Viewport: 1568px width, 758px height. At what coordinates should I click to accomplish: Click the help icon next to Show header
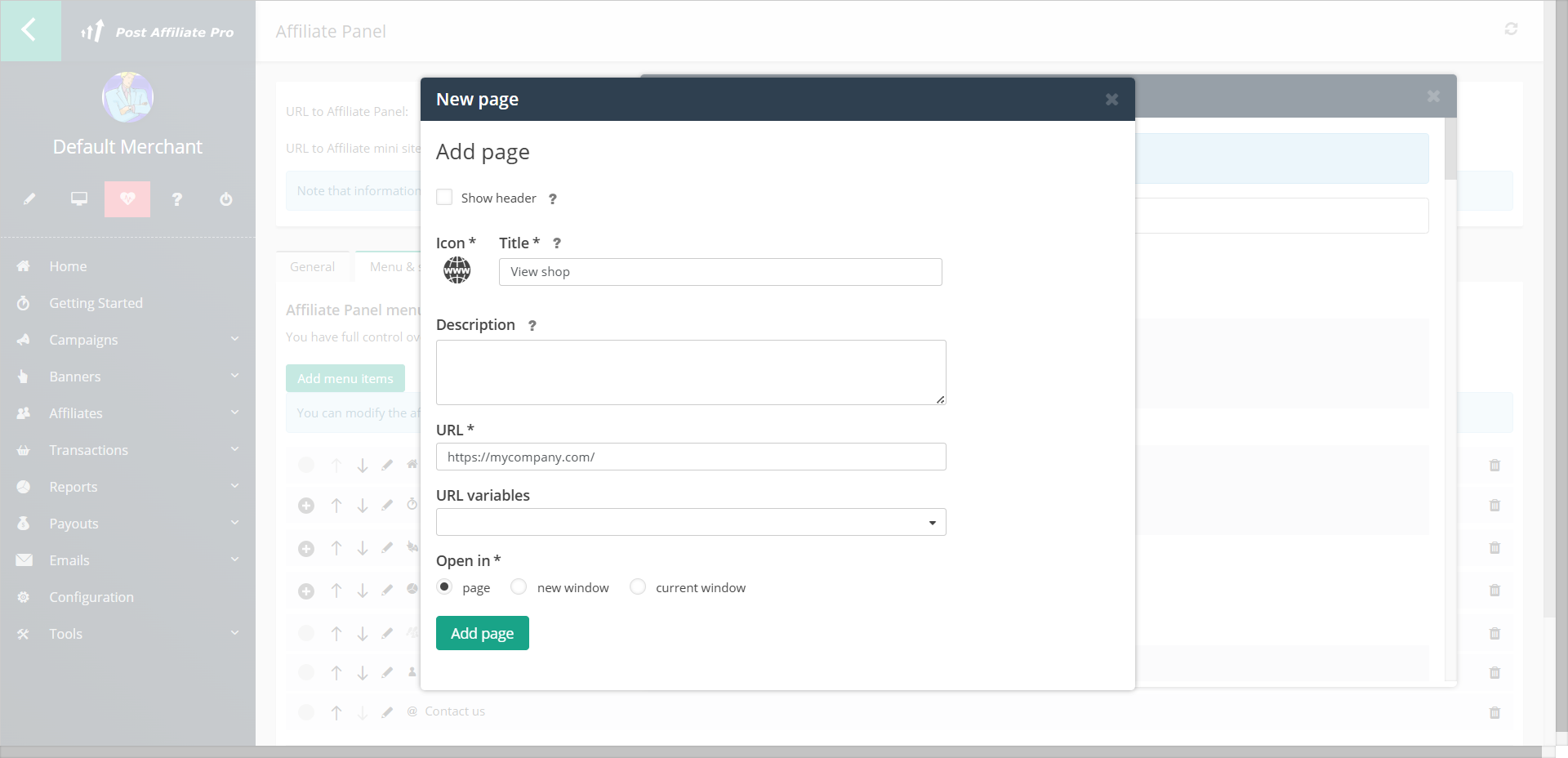coord(552,198)
